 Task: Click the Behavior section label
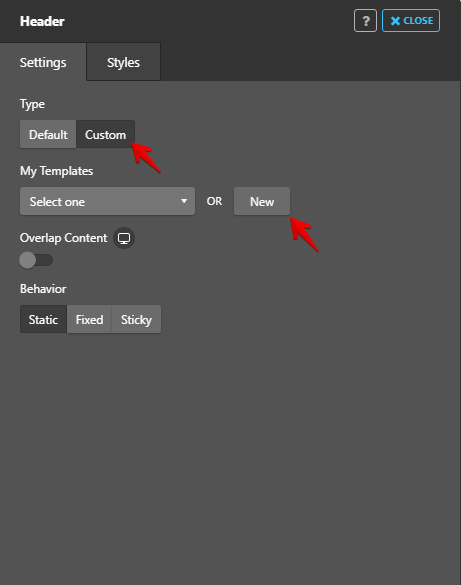click(43, 289)
